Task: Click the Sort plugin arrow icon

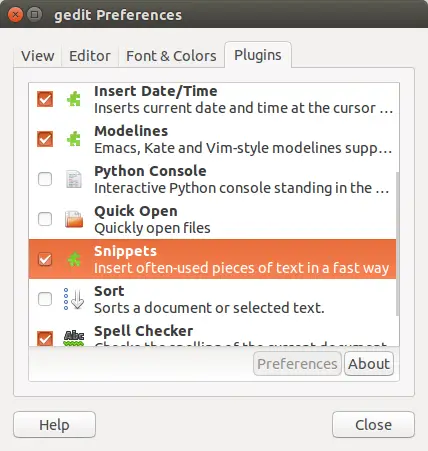Action: click(74, 299)
